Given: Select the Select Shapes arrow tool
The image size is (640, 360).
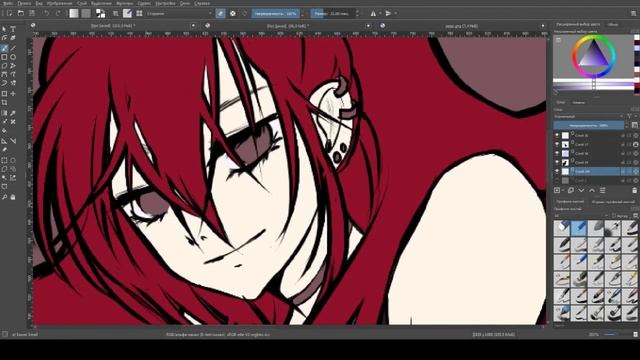Looking at the screenshot, I should click(x=4, y=29).
